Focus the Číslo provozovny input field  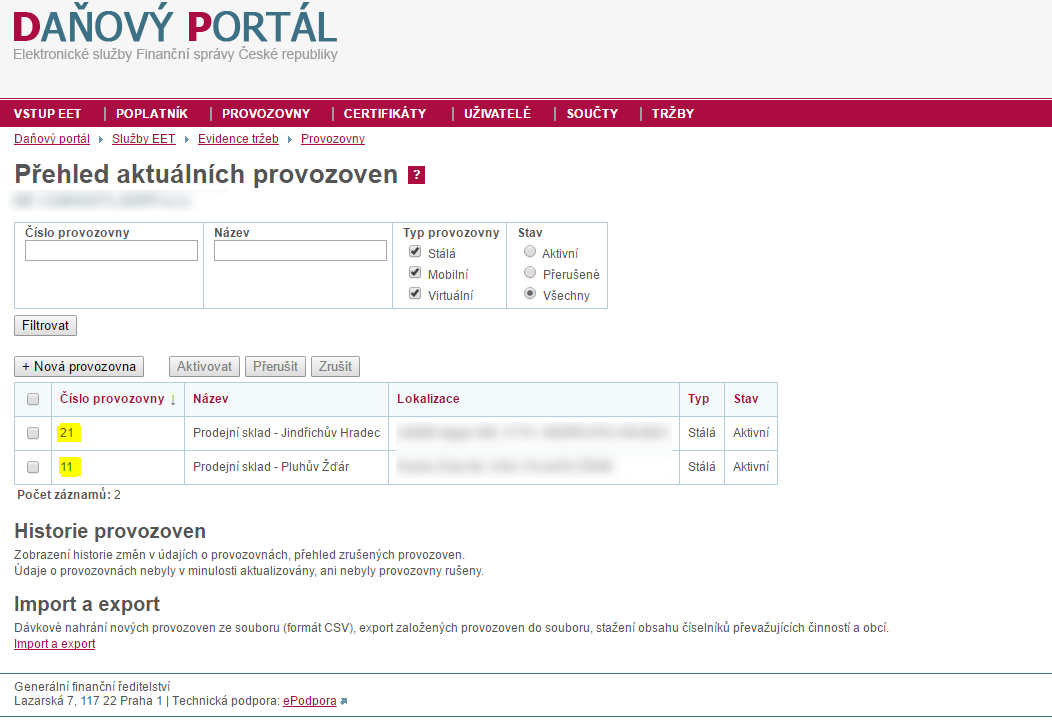tap(111, 251)
